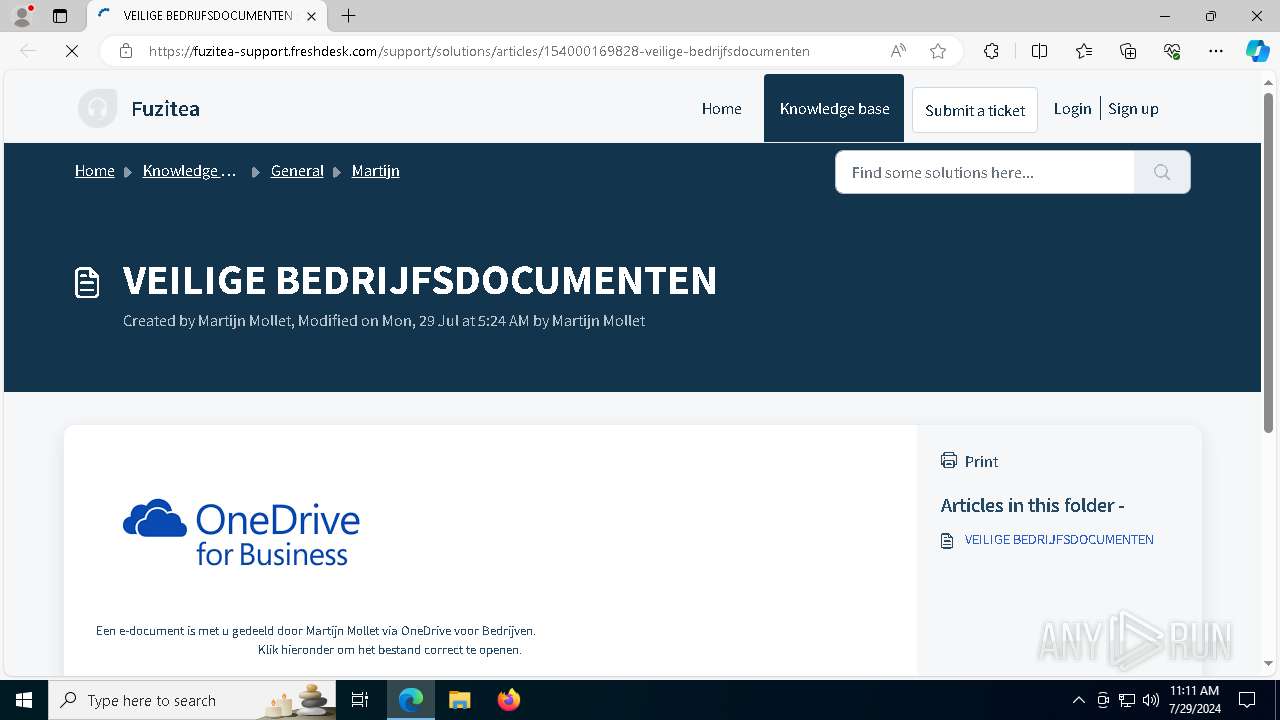Image resolution: width=1280 pixels, height=720 pixels.
Task: Open Browser essentials heart icon
Action: coord(1172,51)
